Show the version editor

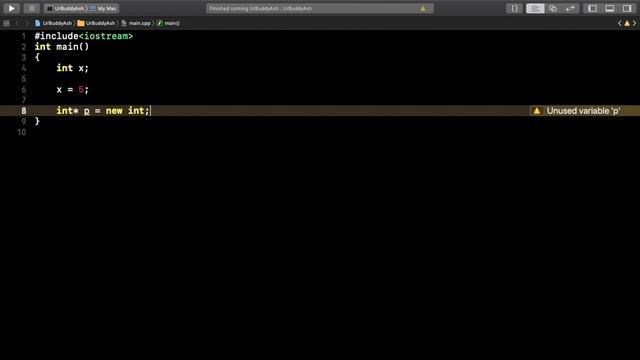coord(570,9)
